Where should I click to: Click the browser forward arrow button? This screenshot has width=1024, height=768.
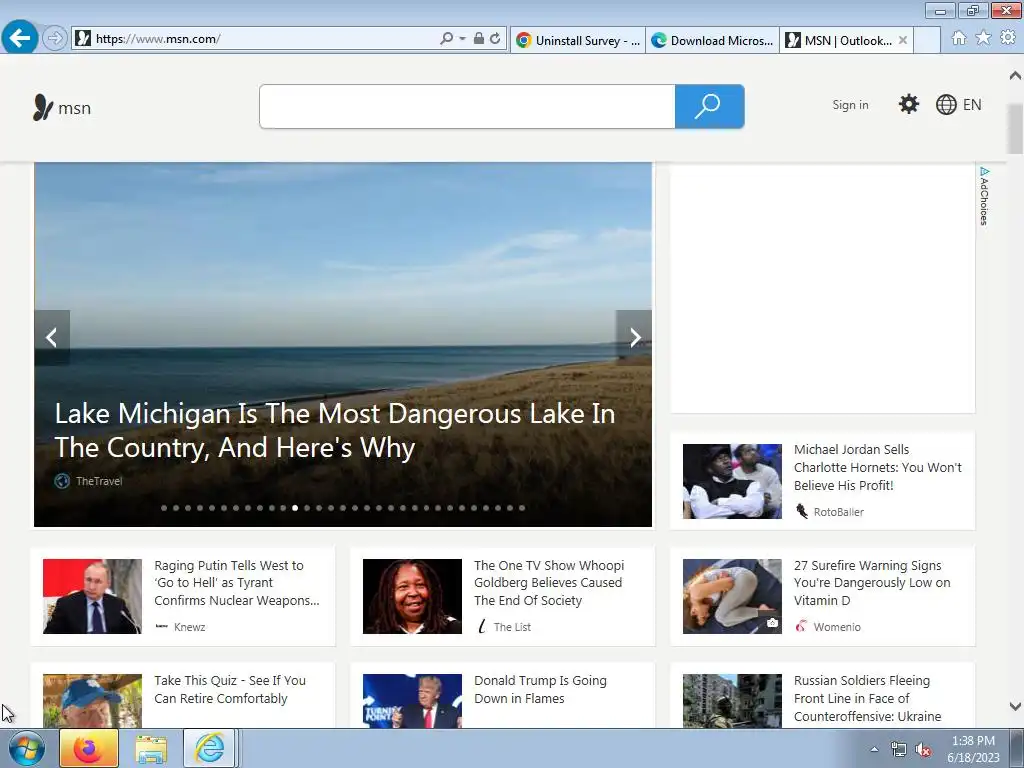[54, 39]
